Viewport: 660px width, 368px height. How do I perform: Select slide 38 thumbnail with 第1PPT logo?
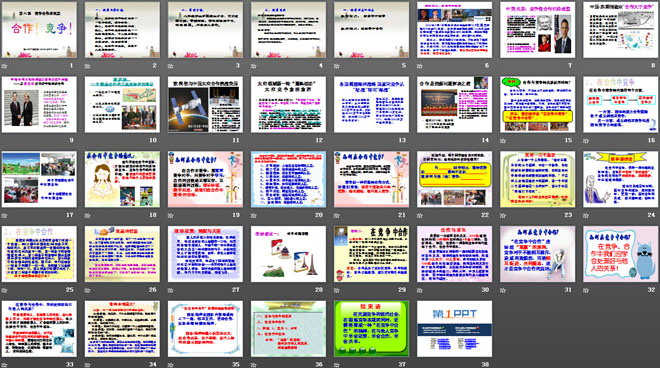pyautogui.click(x=455, y=329)
